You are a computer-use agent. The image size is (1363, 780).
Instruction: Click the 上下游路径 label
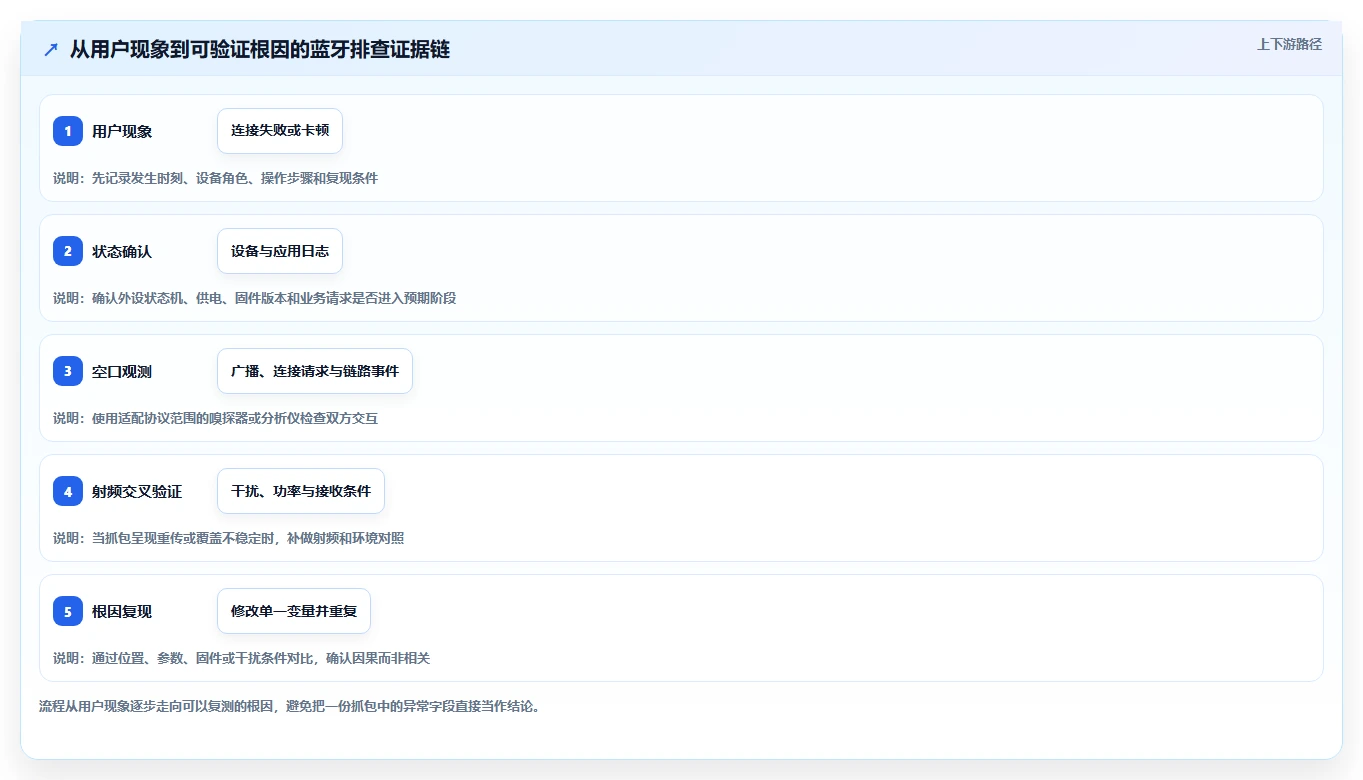tap(1289, 44)
